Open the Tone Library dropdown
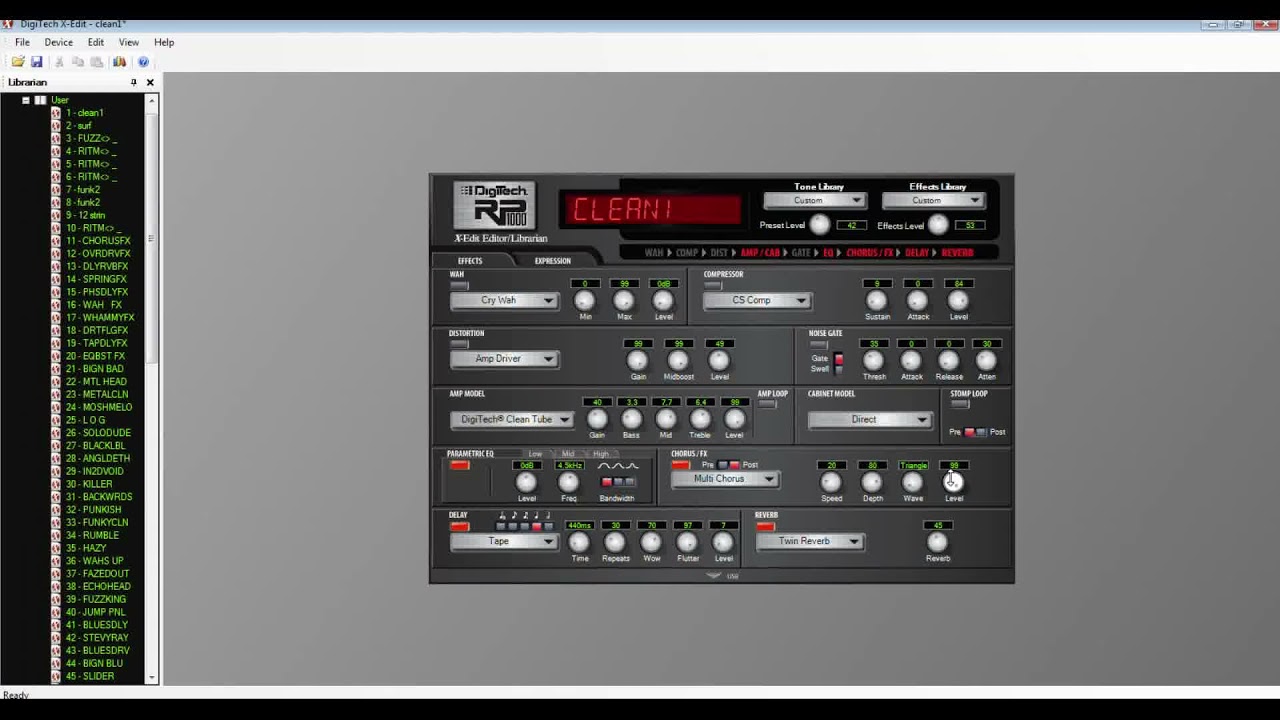The image size is (1280, 720). [x=813, y=200]
